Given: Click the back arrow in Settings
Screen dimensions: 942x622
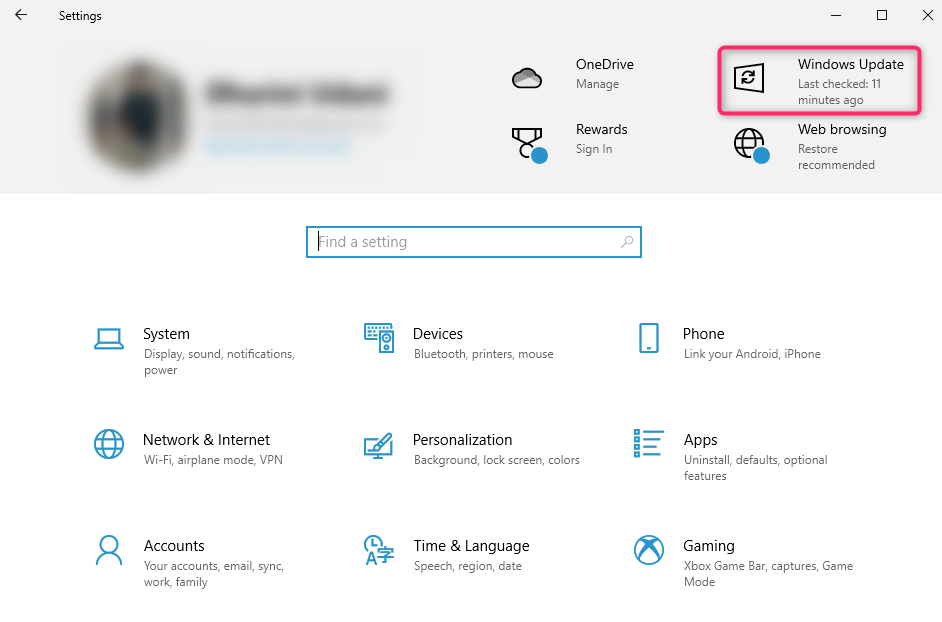Looking at the screenshot, I should click(x=21, y=15).
